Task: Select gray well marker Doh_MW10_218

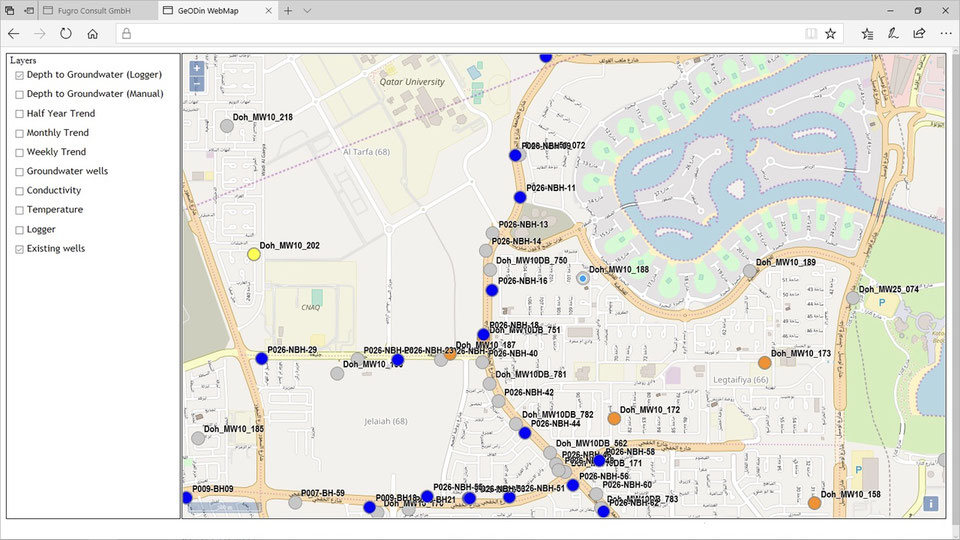Action: click(x=226, y=126)
